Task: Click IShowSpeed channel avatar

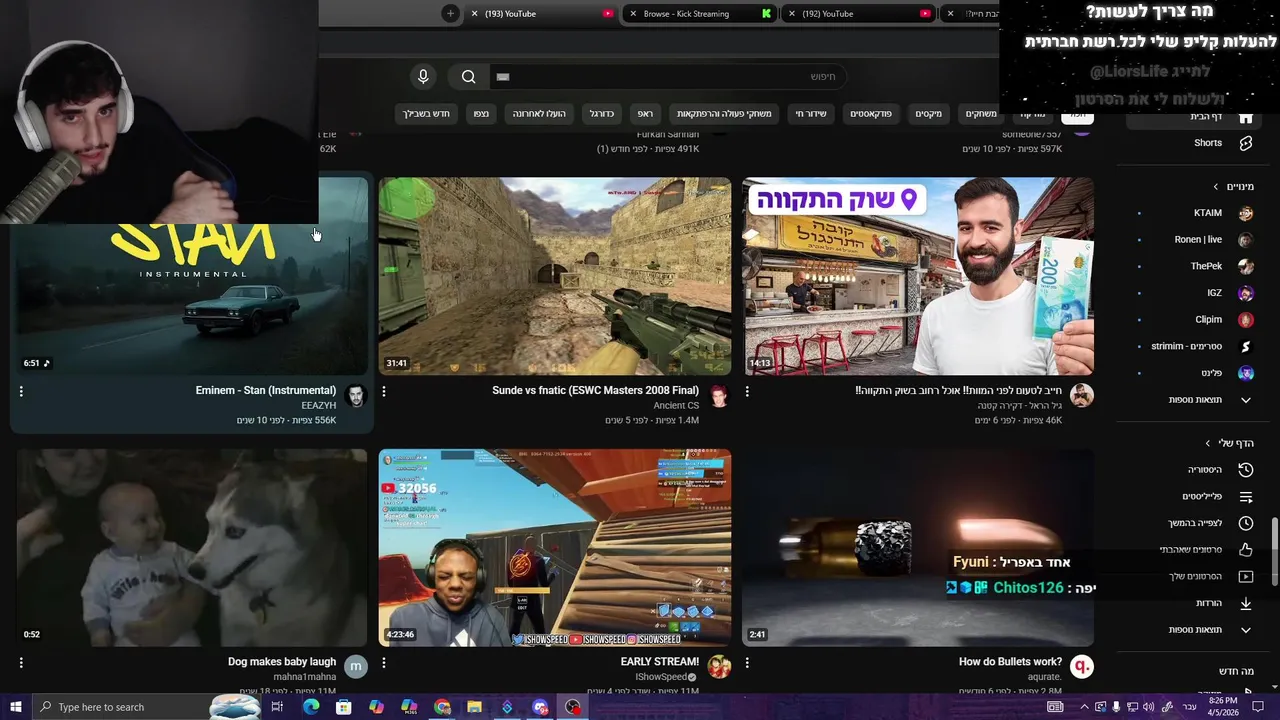Action: coord(719,667)
